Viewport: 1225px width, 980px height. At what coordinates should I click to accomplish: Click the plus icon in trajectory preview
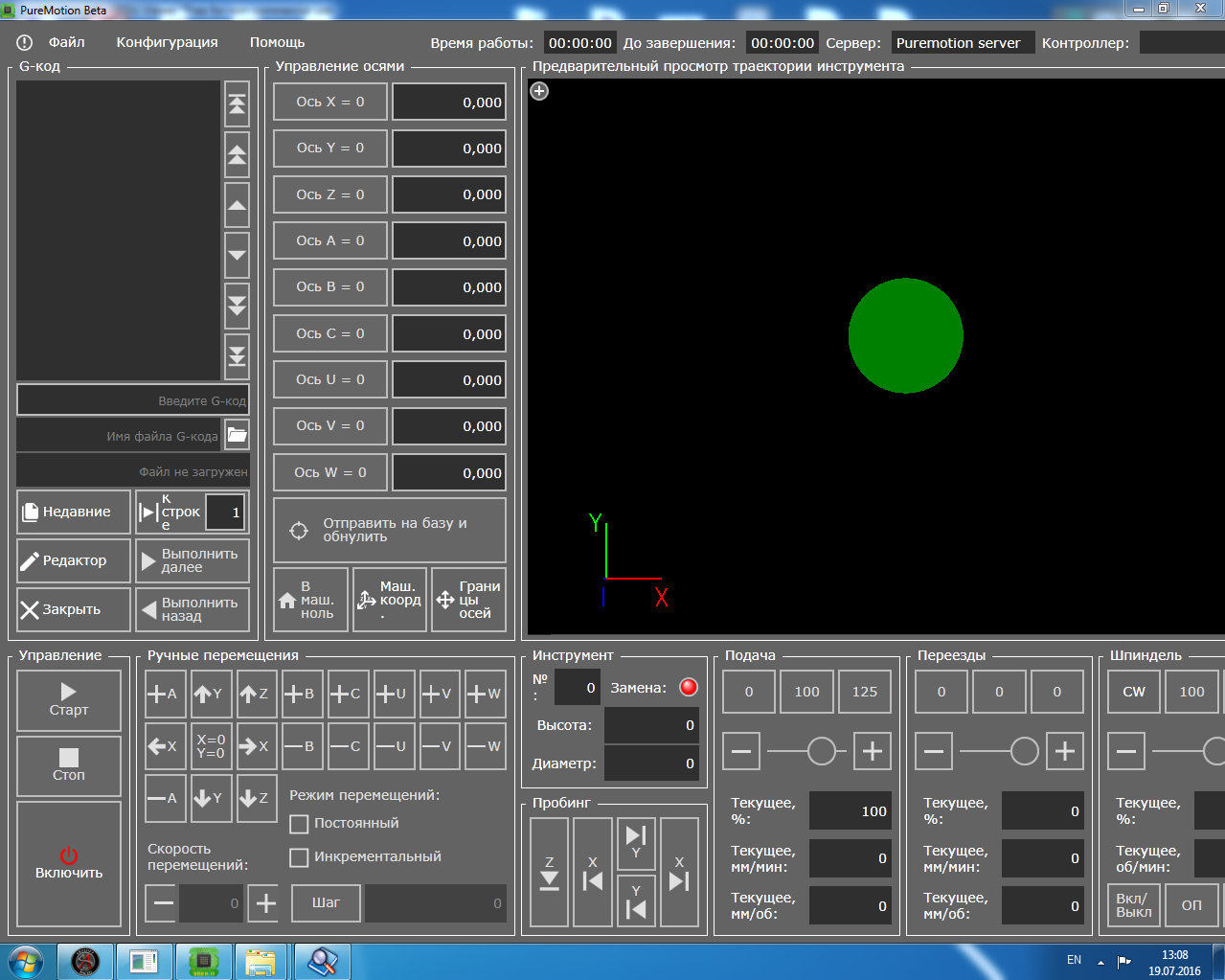[540, 91]
